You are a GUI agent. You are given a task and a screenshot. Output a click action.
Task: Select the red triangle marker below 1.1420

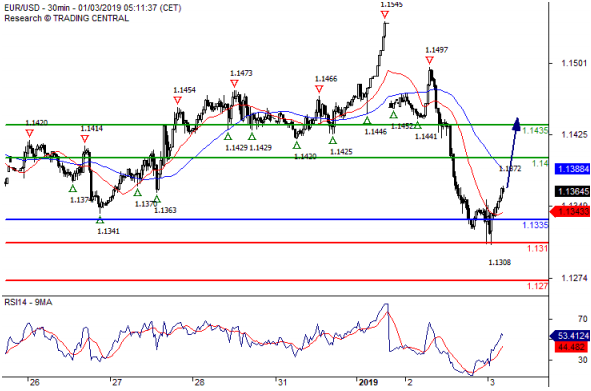click(x=29, y=133)
